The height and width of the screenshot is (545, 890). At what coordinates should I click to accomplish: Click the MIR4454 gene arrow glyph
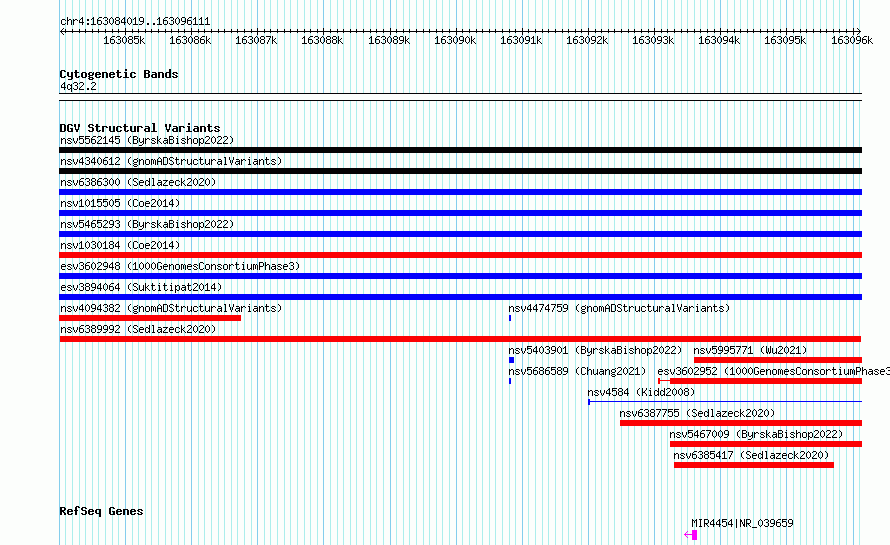coord(691,534)
